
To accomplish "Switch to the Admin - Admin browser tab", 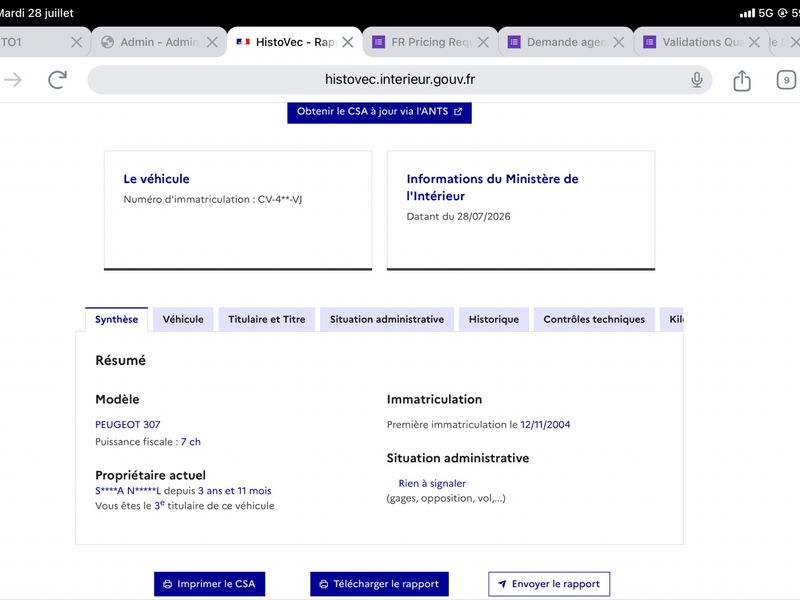I will [x=159, y=42].
